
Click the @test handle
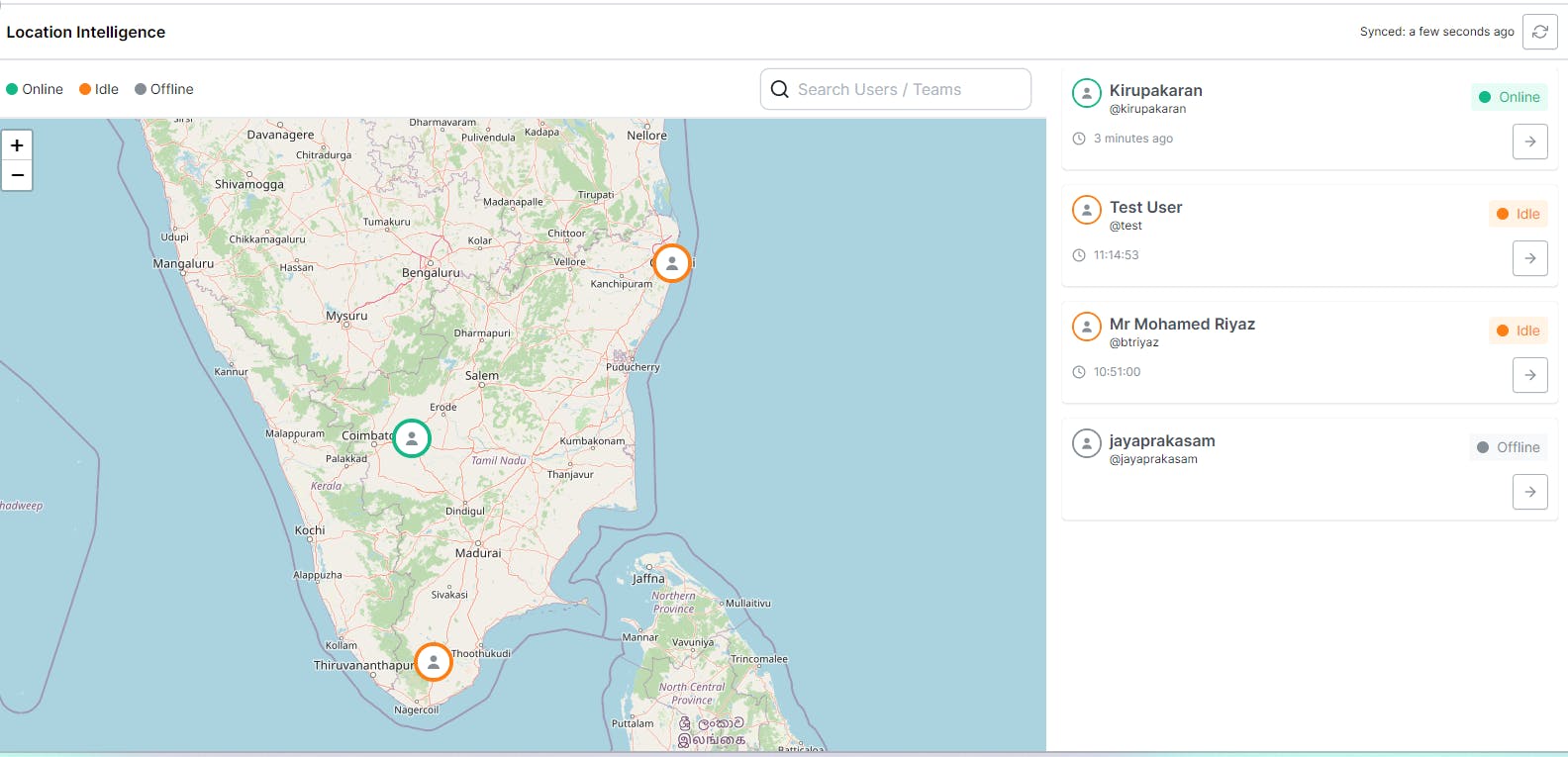pos(1126,226)
